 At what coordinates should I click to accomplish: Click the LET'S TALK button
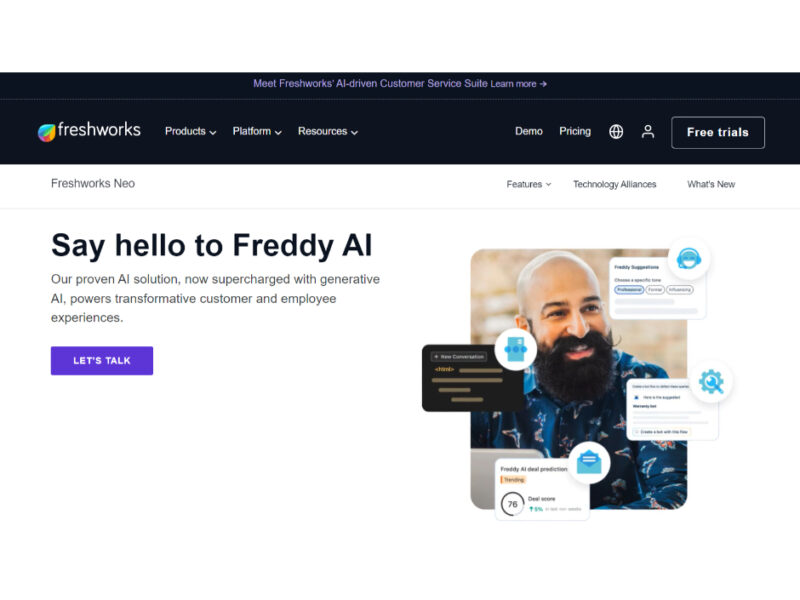(102, 361)
